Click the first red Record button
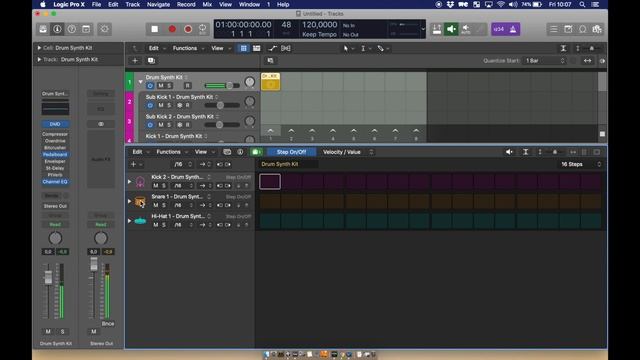 (172, 29)
